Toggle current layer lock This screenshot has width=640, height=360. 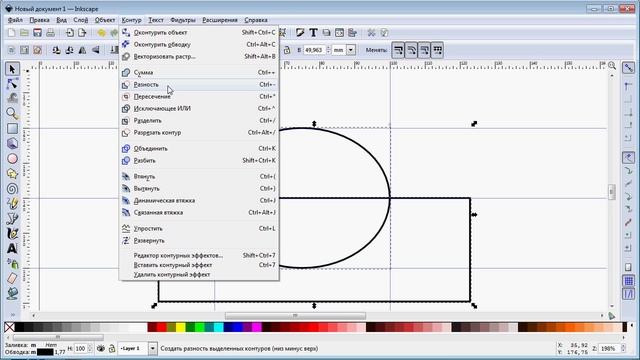click(x=111, y=349)
